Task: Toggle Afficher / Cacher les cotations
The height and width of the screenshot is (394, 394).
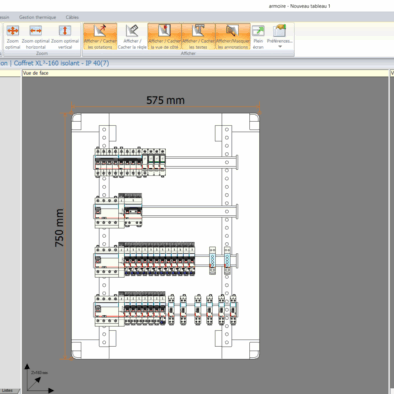Action: [x=100, y=37]
